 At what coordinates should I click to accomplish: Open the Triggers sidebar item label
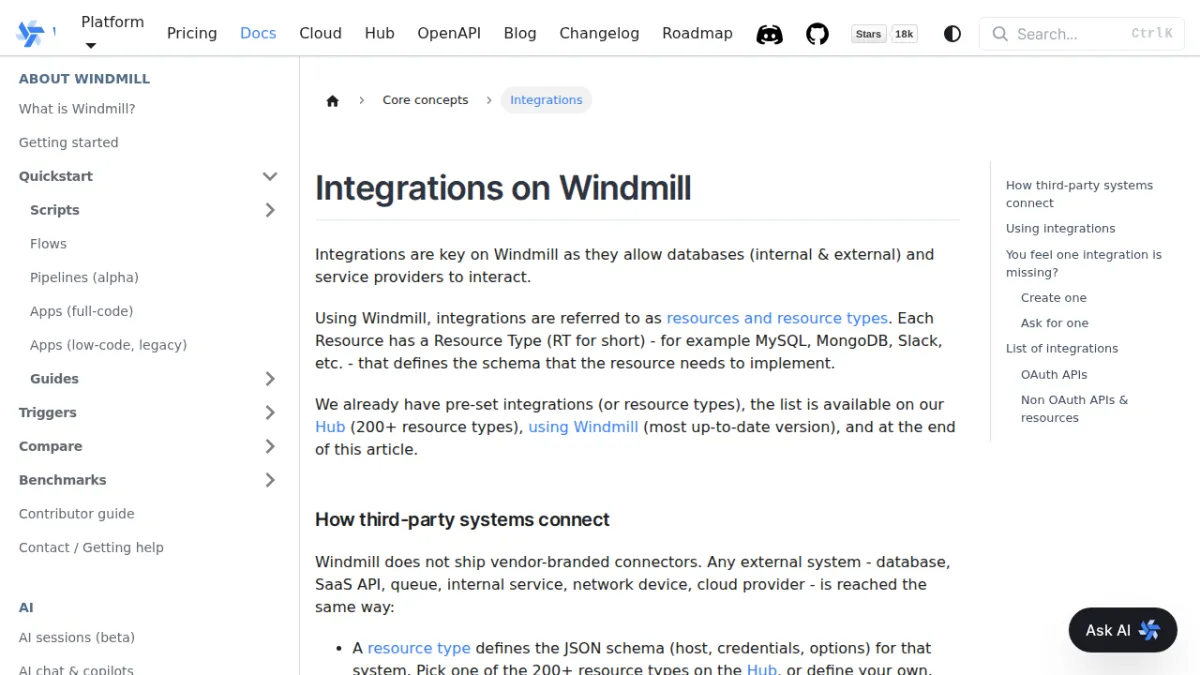pos(48,413)
